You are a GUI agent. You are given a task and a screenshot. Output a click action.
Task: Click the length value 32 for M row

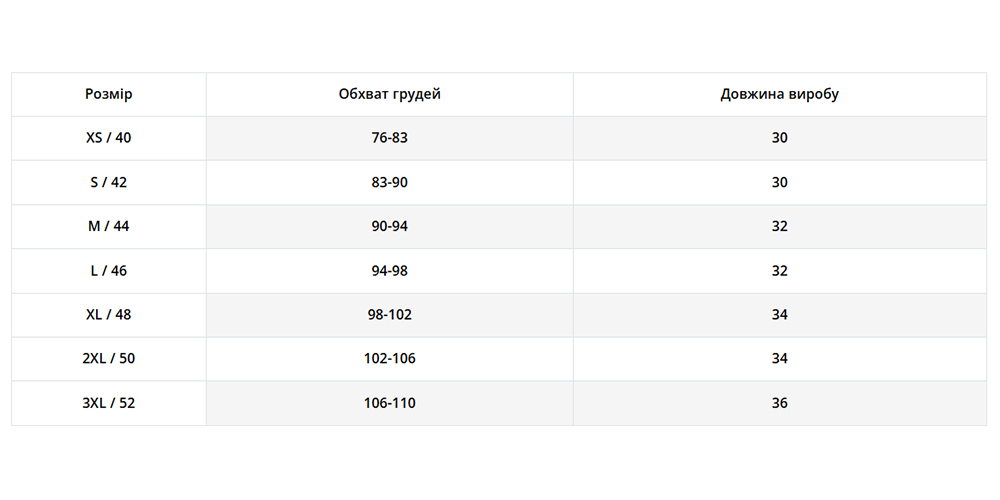coord(779,226)
